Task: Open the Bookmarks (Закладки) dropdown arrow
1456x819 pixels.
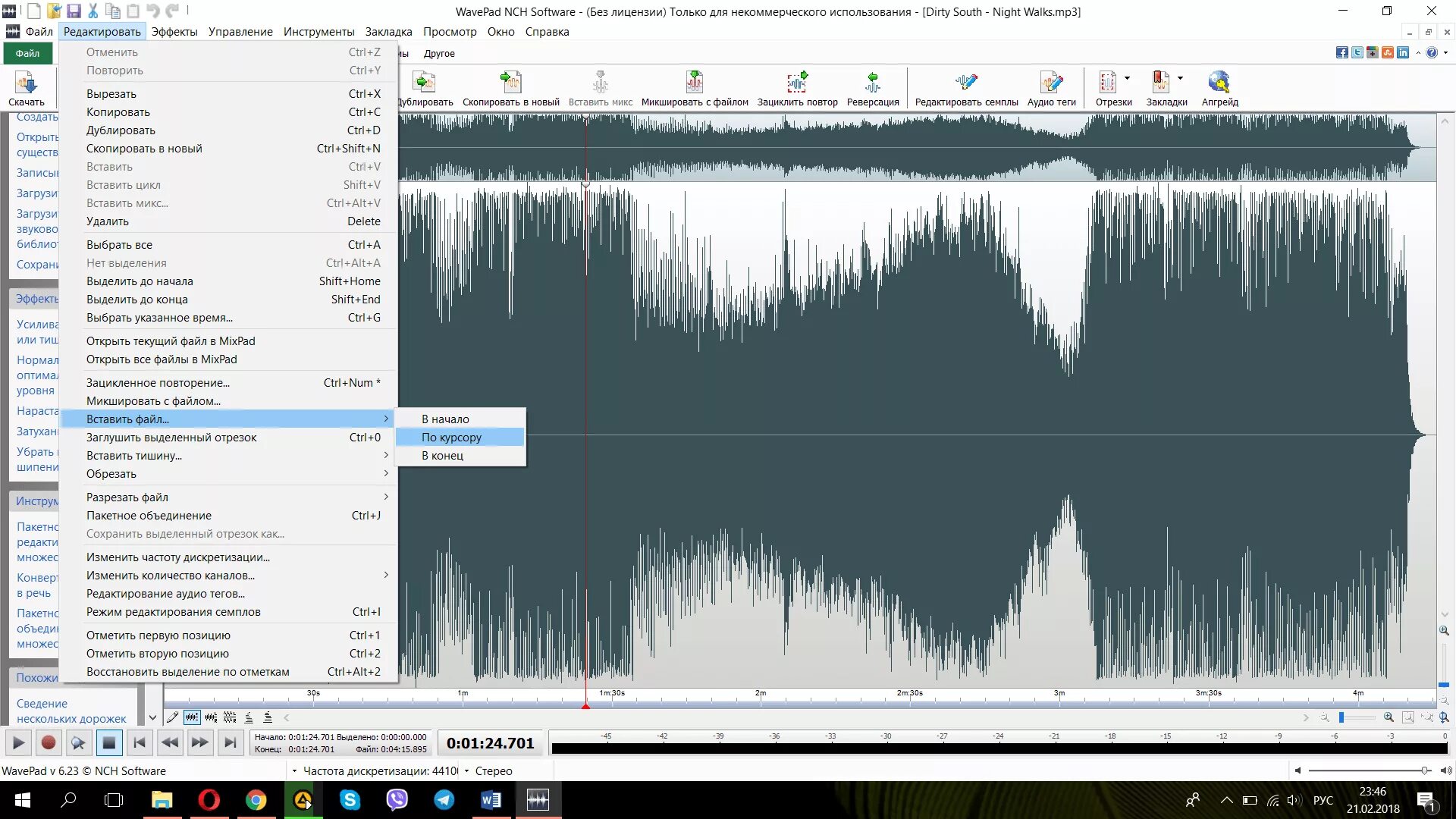Action: [1180, 78]
